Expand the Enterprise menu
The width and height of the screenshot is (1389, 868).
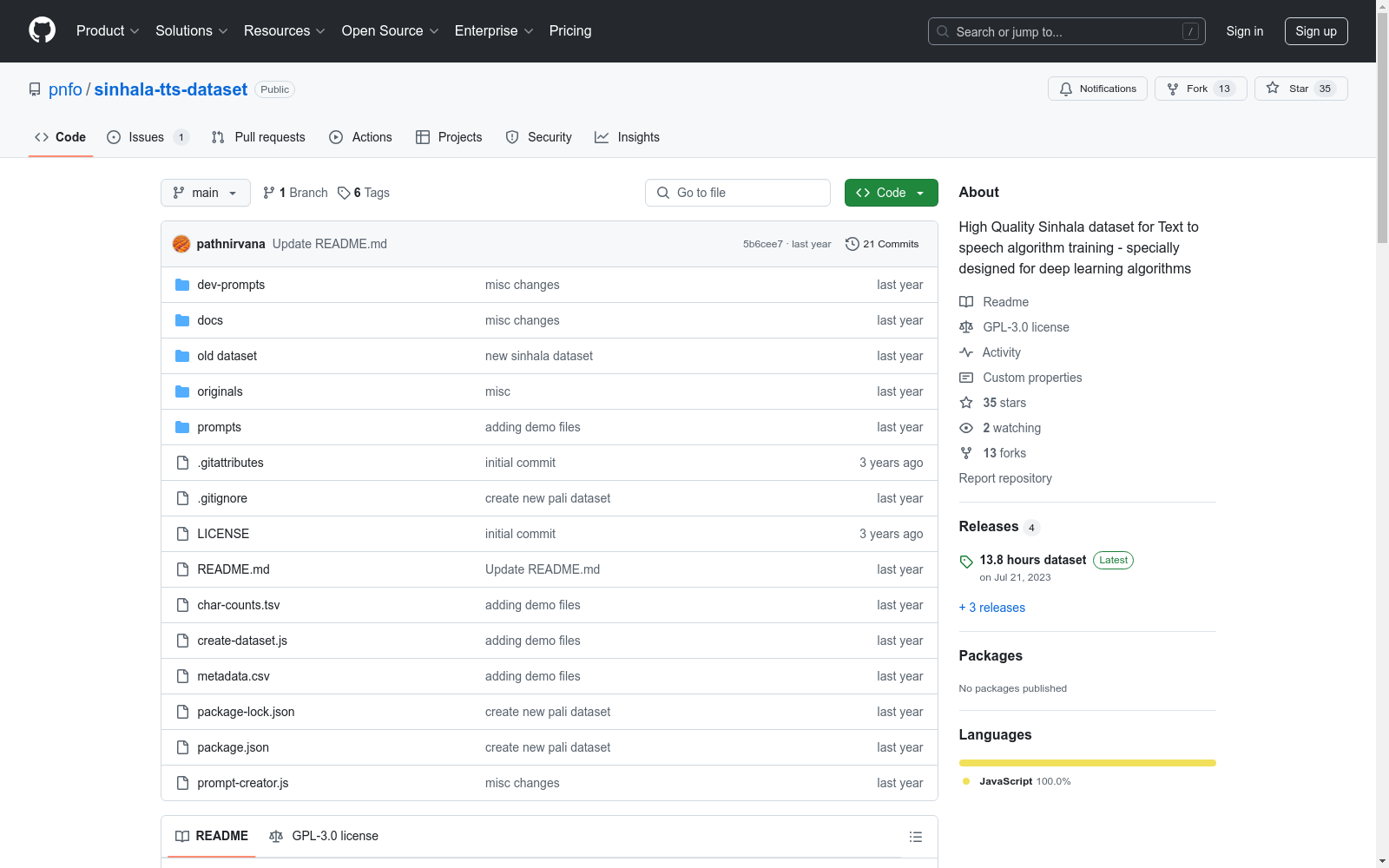[x=494, y=31]
